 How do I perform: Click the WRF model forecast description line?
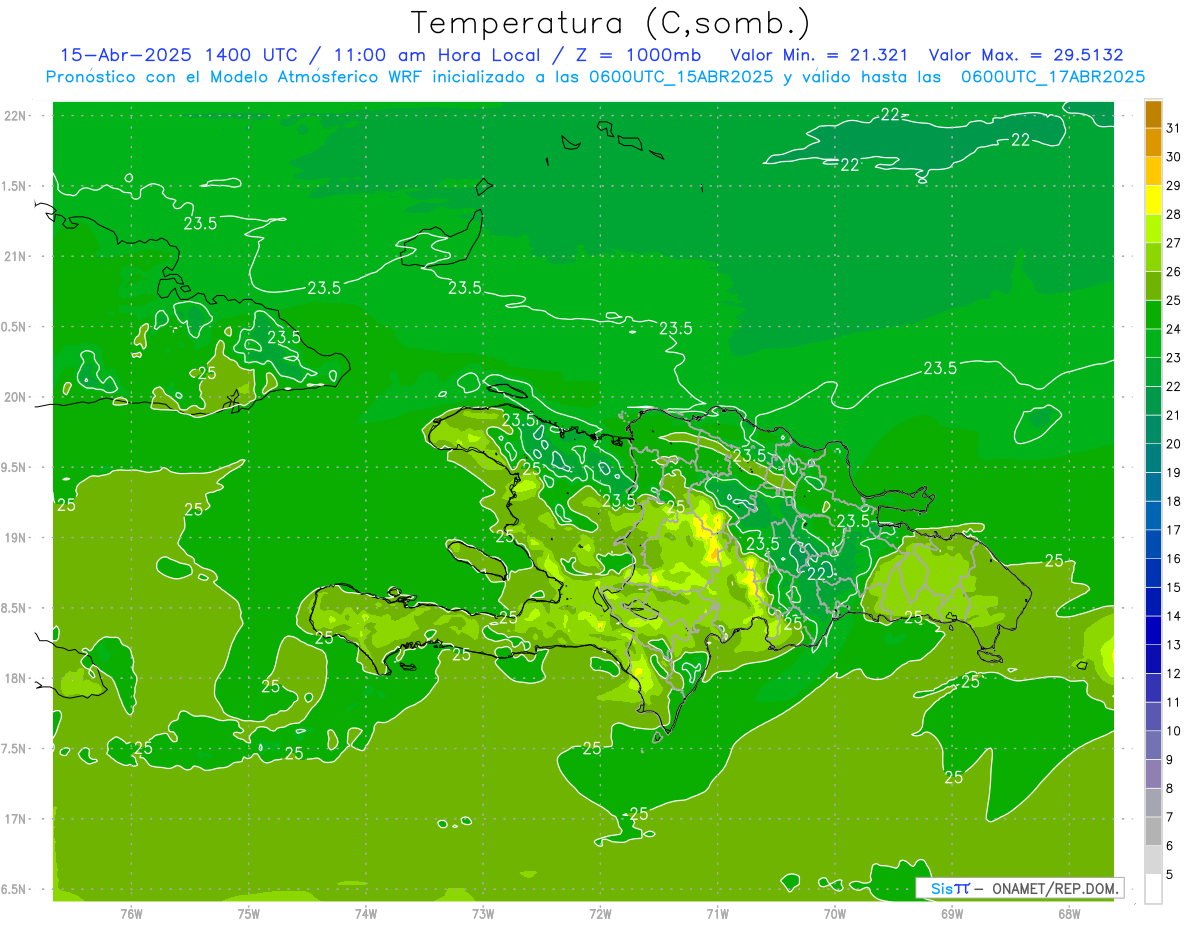595,77
